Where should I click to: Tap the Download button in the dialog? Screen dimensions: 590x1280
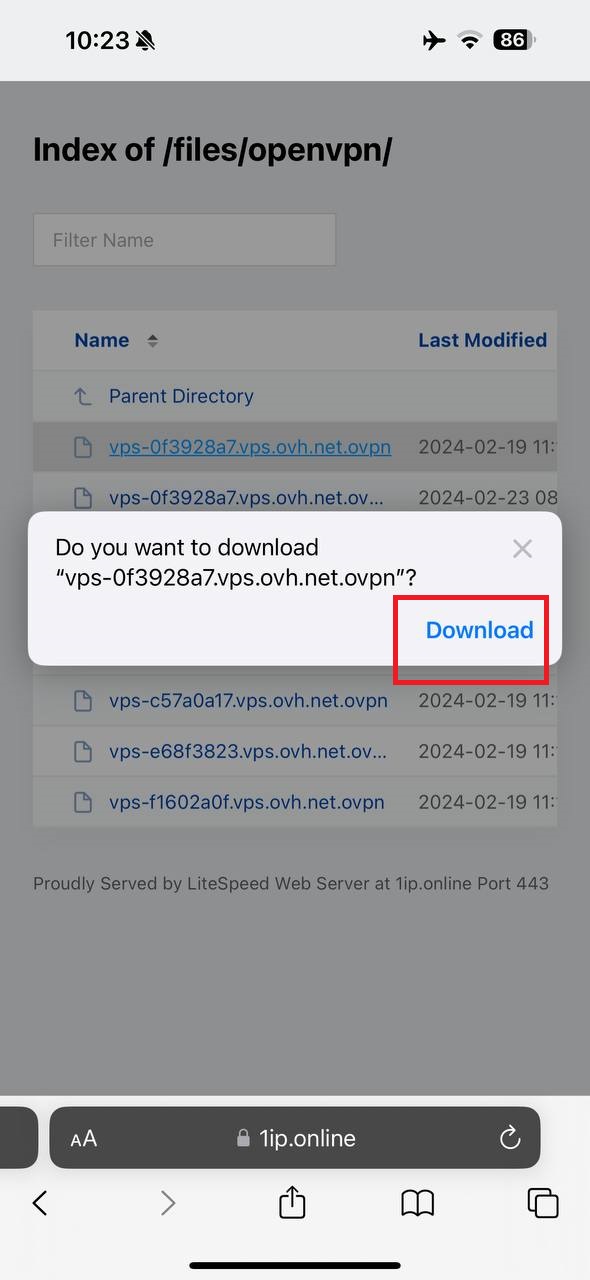click(479, 630)
